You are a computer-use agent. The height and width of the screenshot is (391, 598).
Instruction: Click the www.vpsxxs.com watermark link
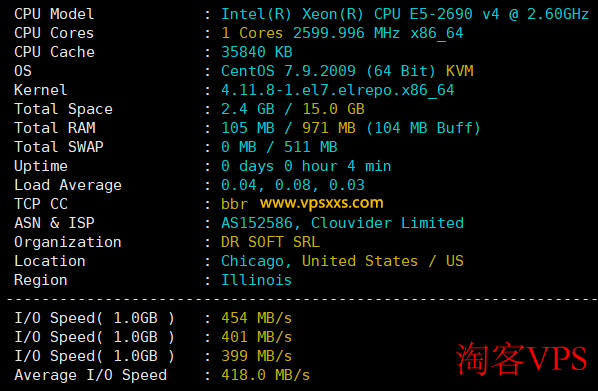pos(322,203)
